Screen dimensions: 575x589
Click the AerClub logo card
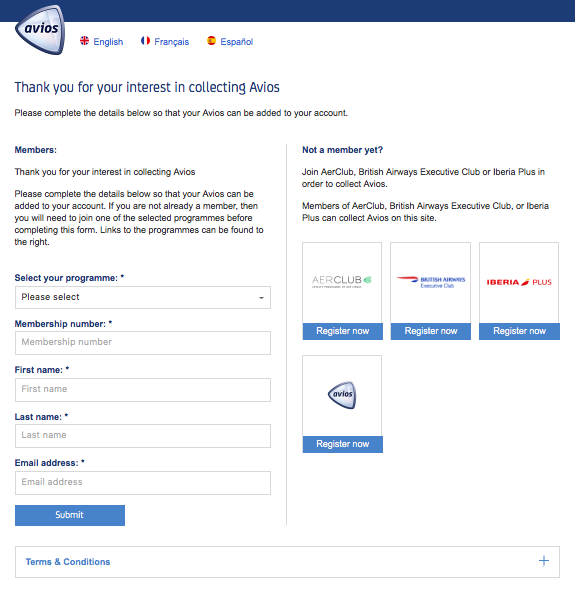pyautogui.click(x=342, y=282)
